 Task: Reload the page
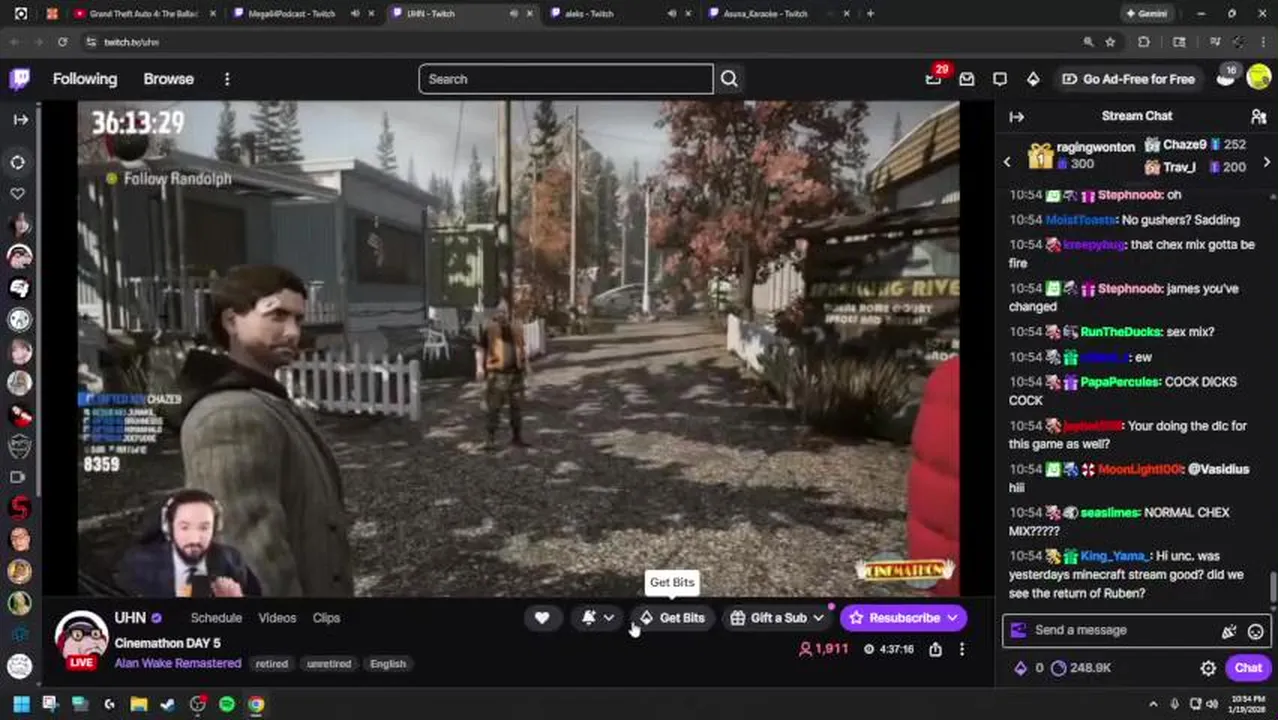[62, 42]
